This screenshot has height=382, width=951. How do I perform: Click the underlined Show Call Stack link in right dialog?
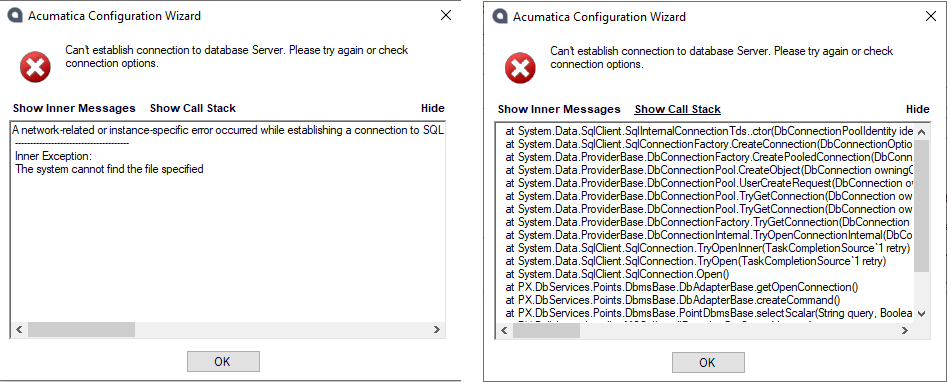[677, 110]
